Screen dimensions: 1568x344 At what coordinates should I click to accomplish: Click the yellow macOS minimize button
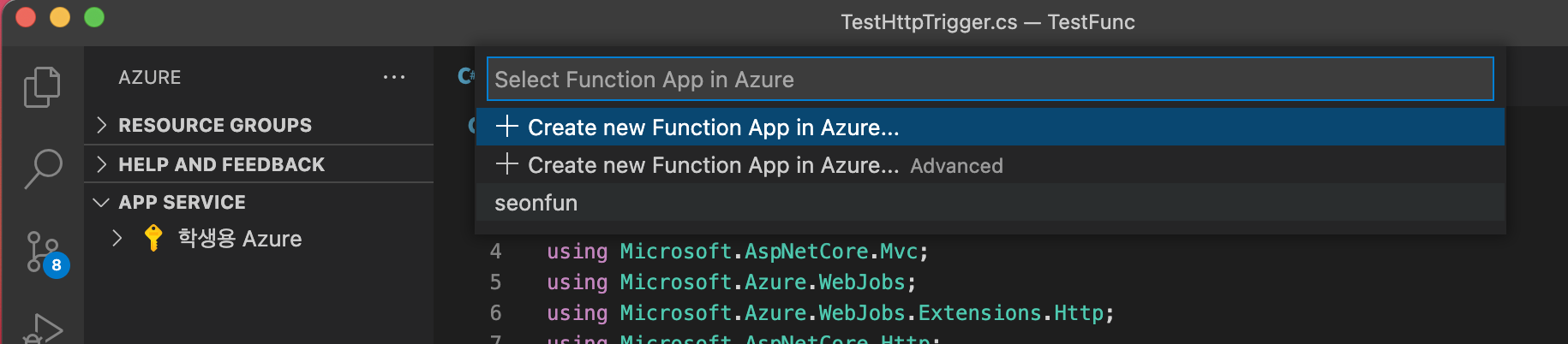(x=60, y=17)
